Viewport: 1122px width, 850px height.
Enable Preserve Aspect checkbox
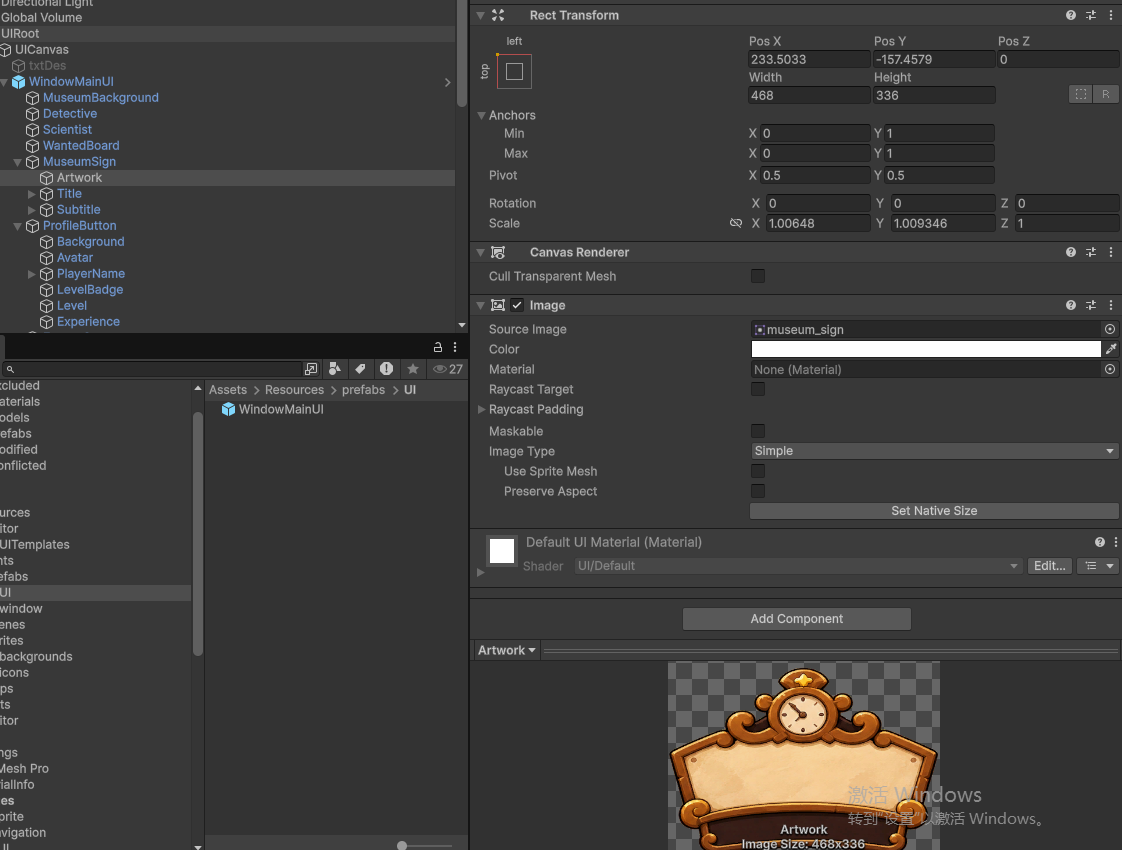tap(758, 491)
